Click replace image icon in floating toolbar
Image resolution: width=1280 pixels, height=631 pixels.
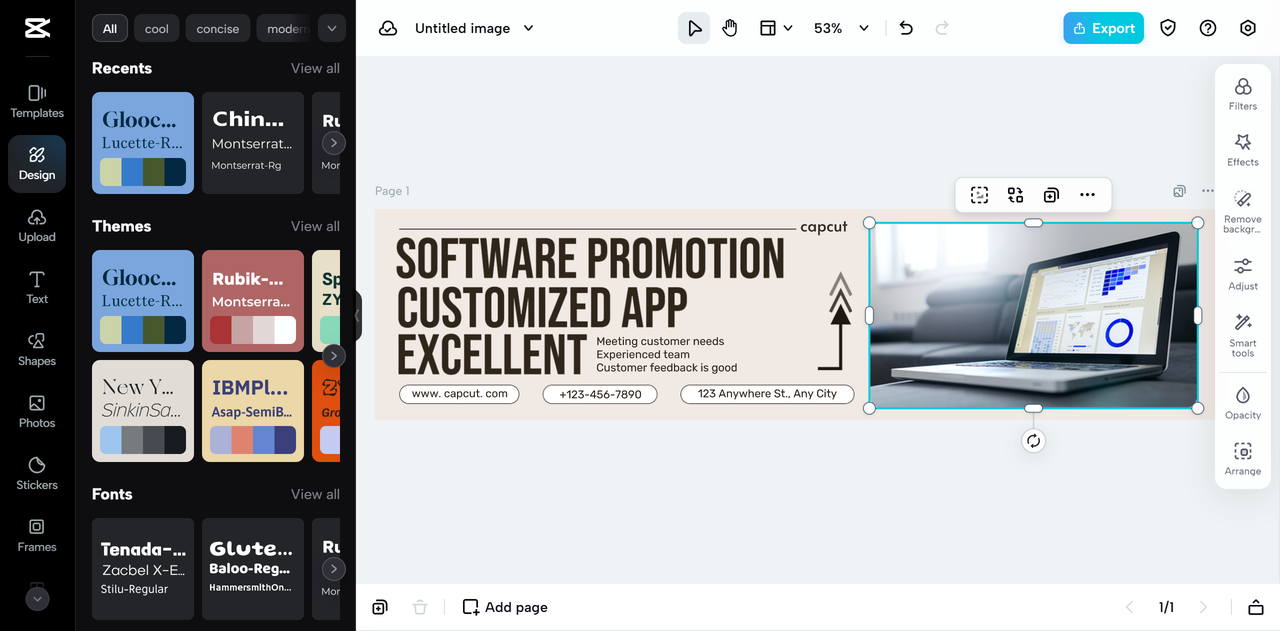[x=1015, y=195]
